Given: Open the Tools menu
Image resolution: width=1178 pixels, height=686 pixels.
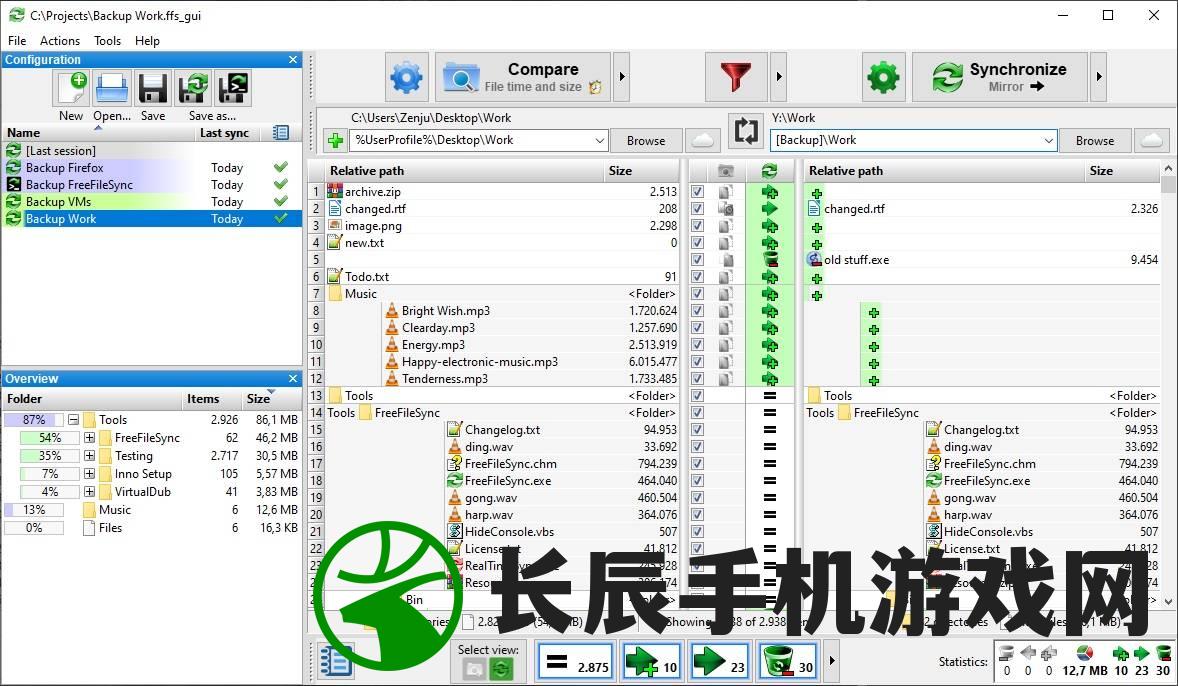Looking at the screenshot, I should (x=107, y=41).
